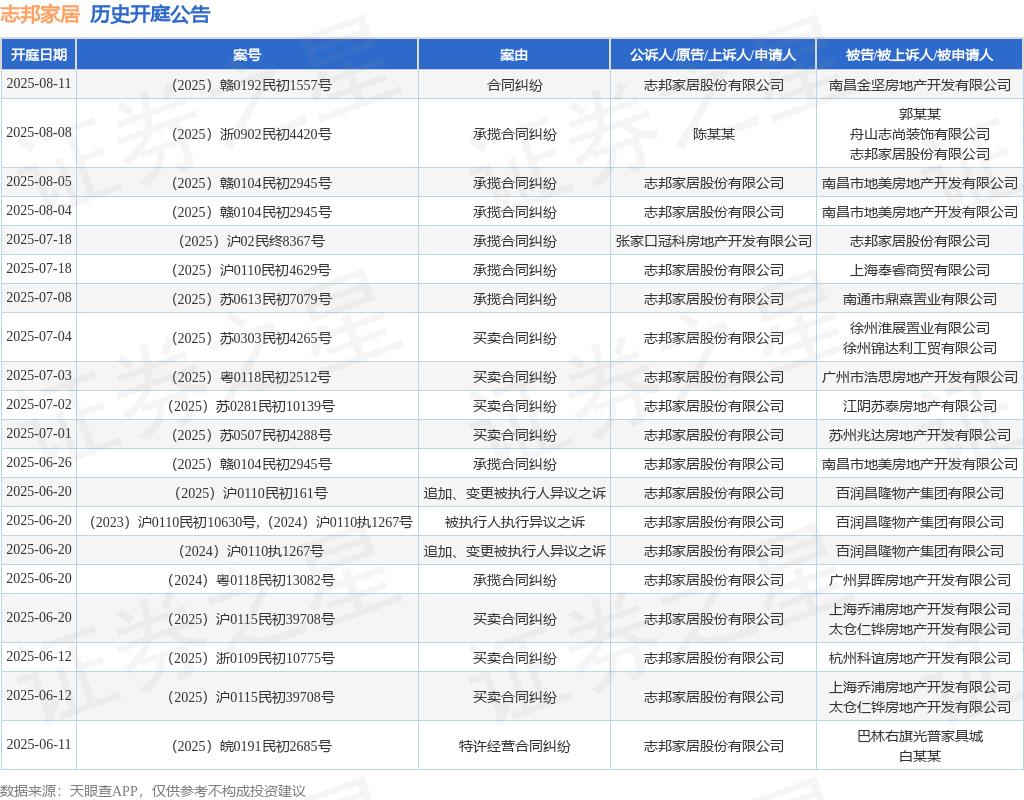Click 舟山志尚装饰有限公司 in the defendant column
The image size is (1024, 800).
(x=920, y=134)
